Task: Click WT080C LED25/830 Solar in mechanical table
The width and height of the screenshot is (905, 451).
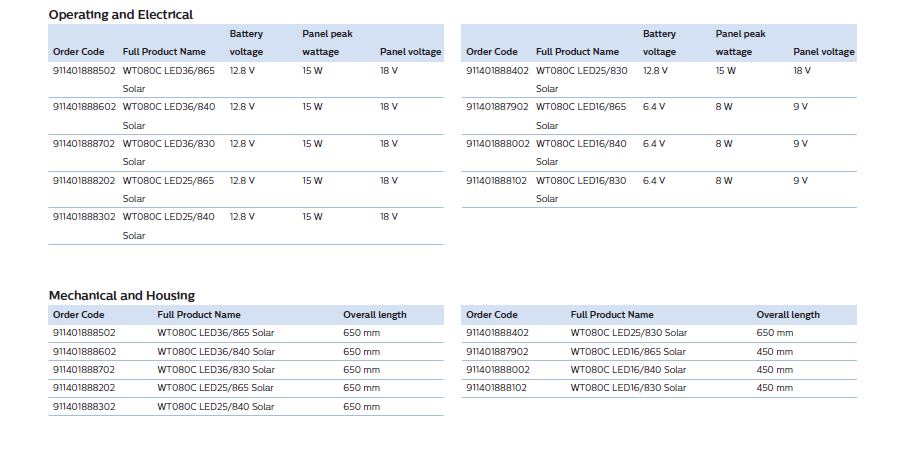Action: coord(629,333)
